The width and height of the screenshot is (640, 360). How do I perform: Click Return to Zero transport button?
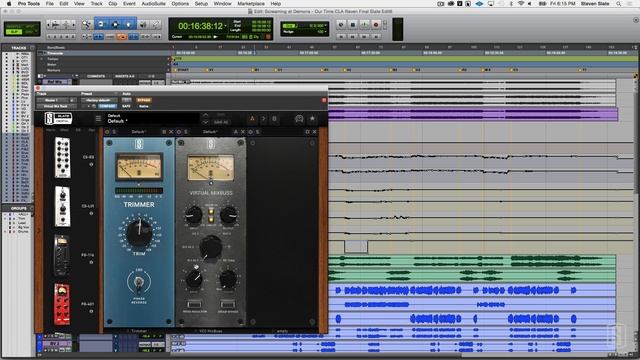click(341, 36)
